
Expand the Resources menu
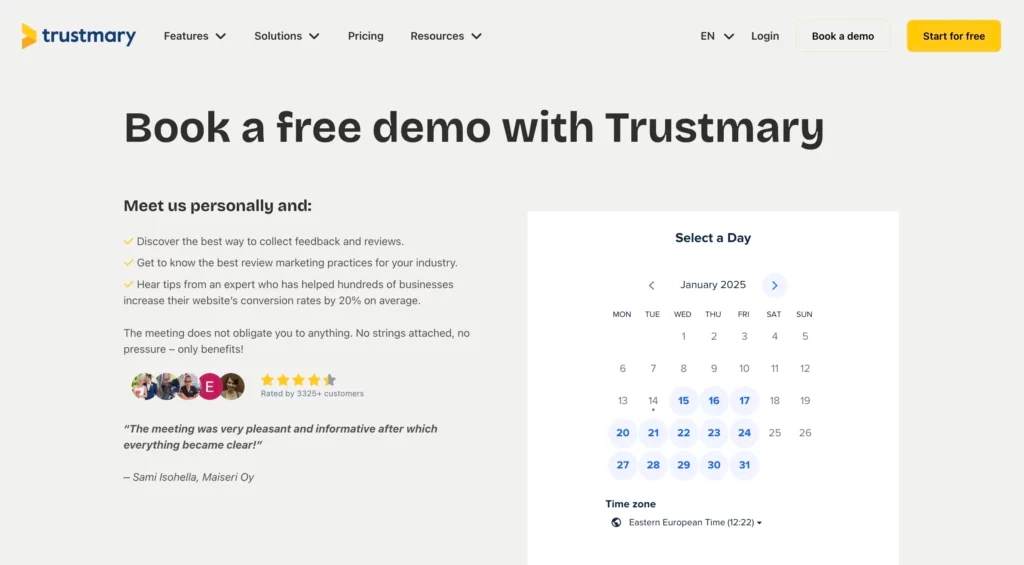(446, 36)
